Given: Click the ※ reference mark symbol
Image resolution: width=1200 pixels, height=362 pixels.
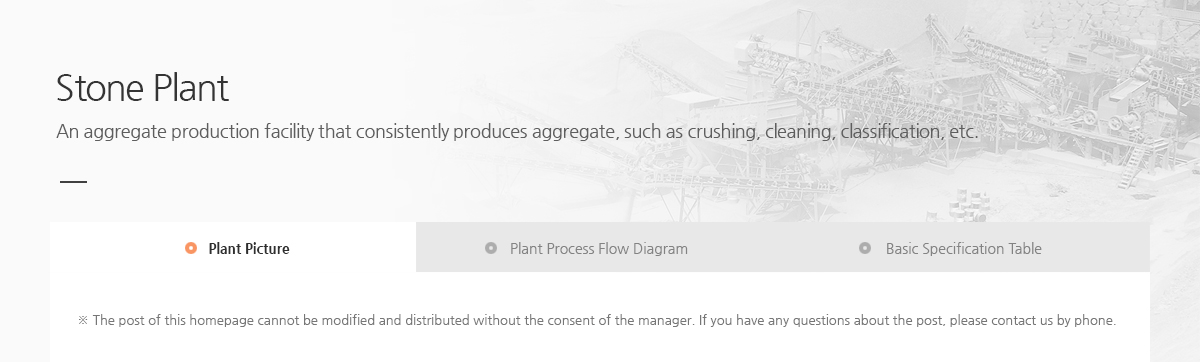Looking at the screenshot, I should (83, 321).
